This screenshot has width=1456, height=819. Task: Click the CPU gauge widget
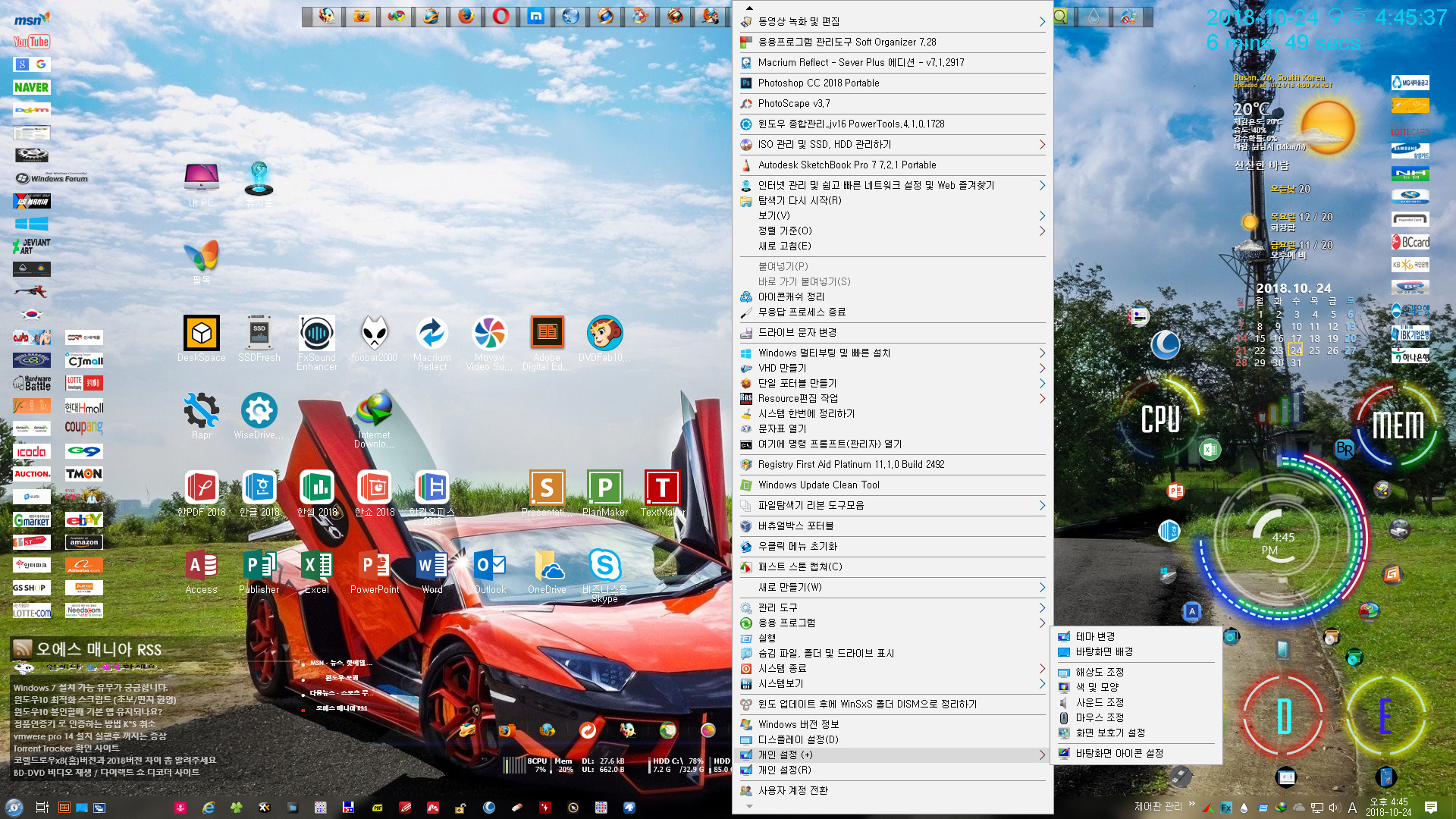point(1160,419)
